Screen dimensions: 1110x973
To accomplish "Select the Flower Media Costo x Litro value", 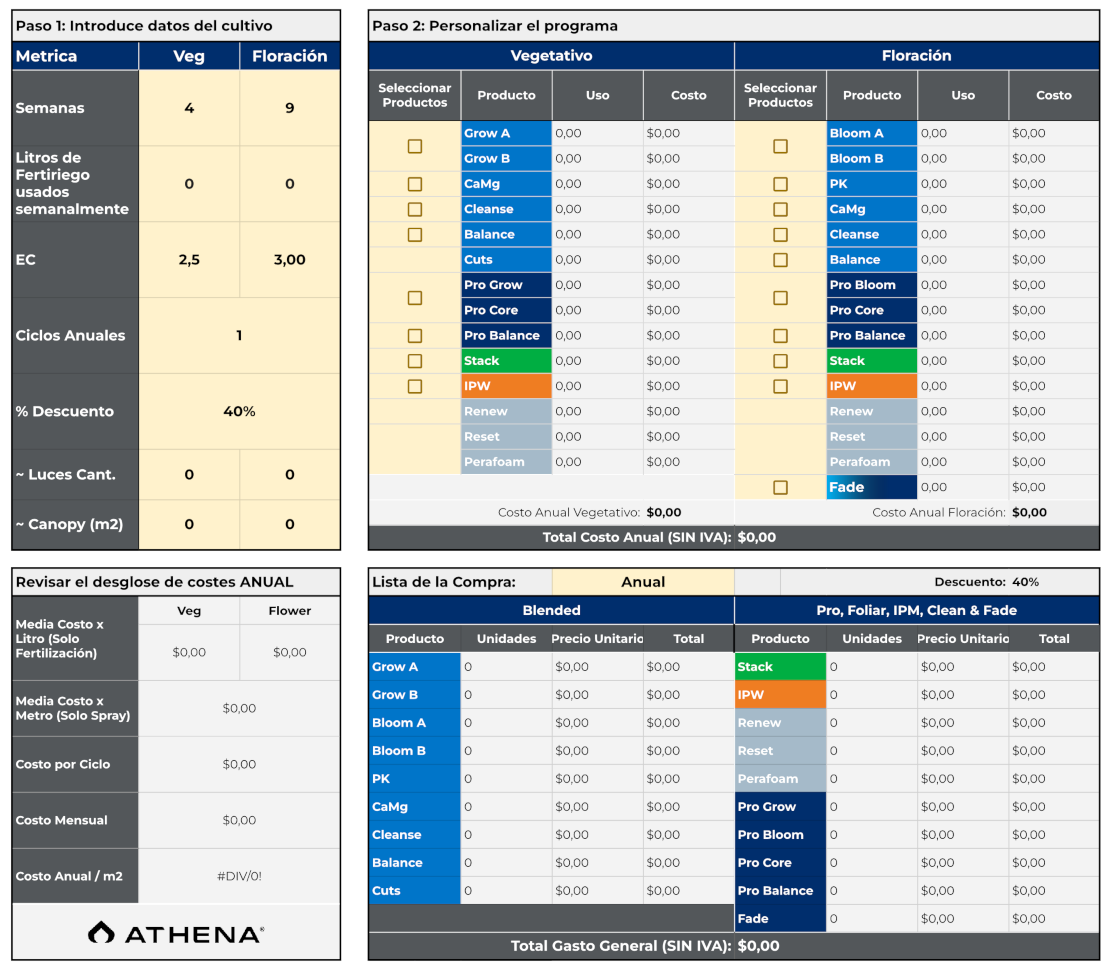I will pos(290,652).
